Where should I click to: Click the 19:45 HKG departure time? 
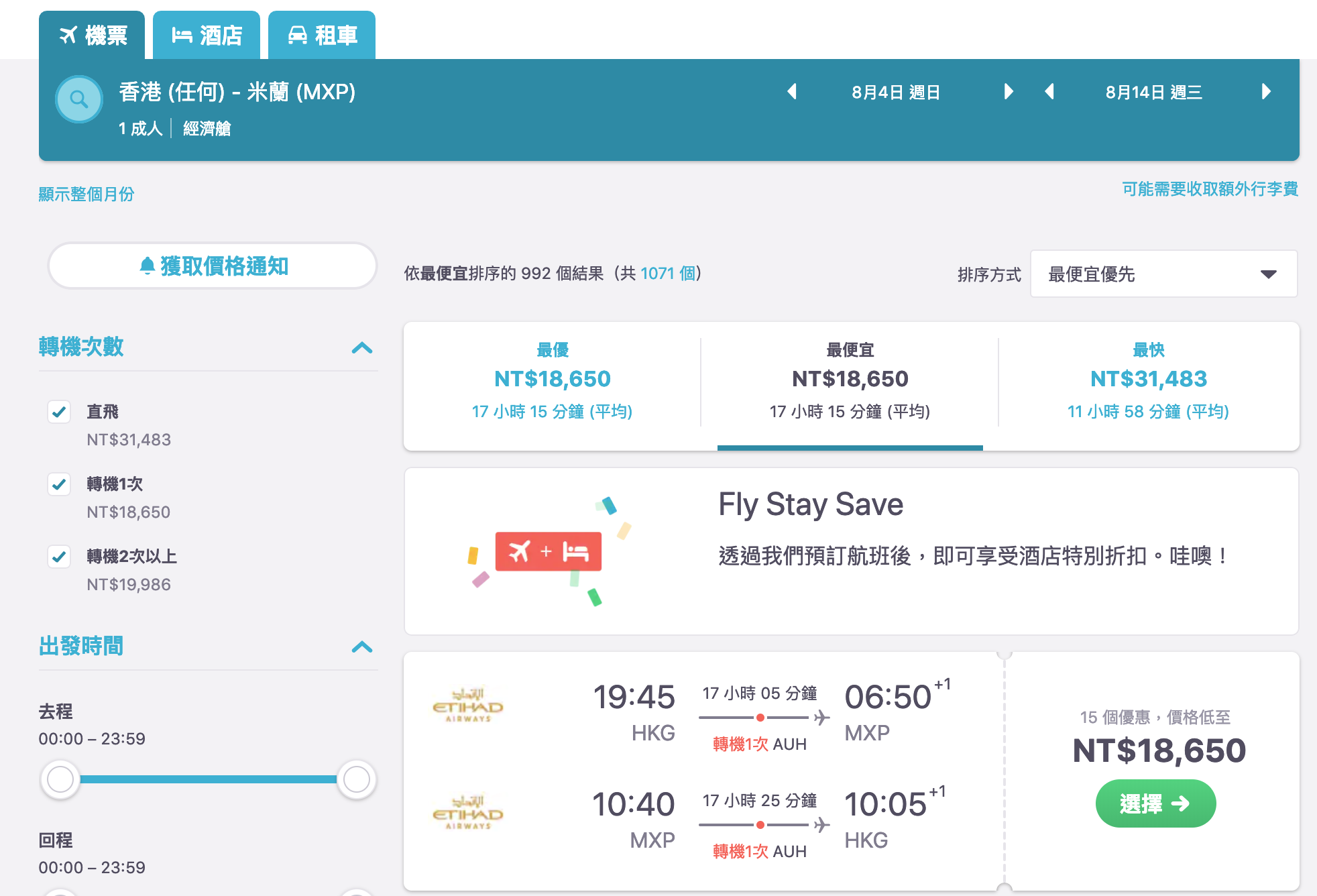[634, 697]
